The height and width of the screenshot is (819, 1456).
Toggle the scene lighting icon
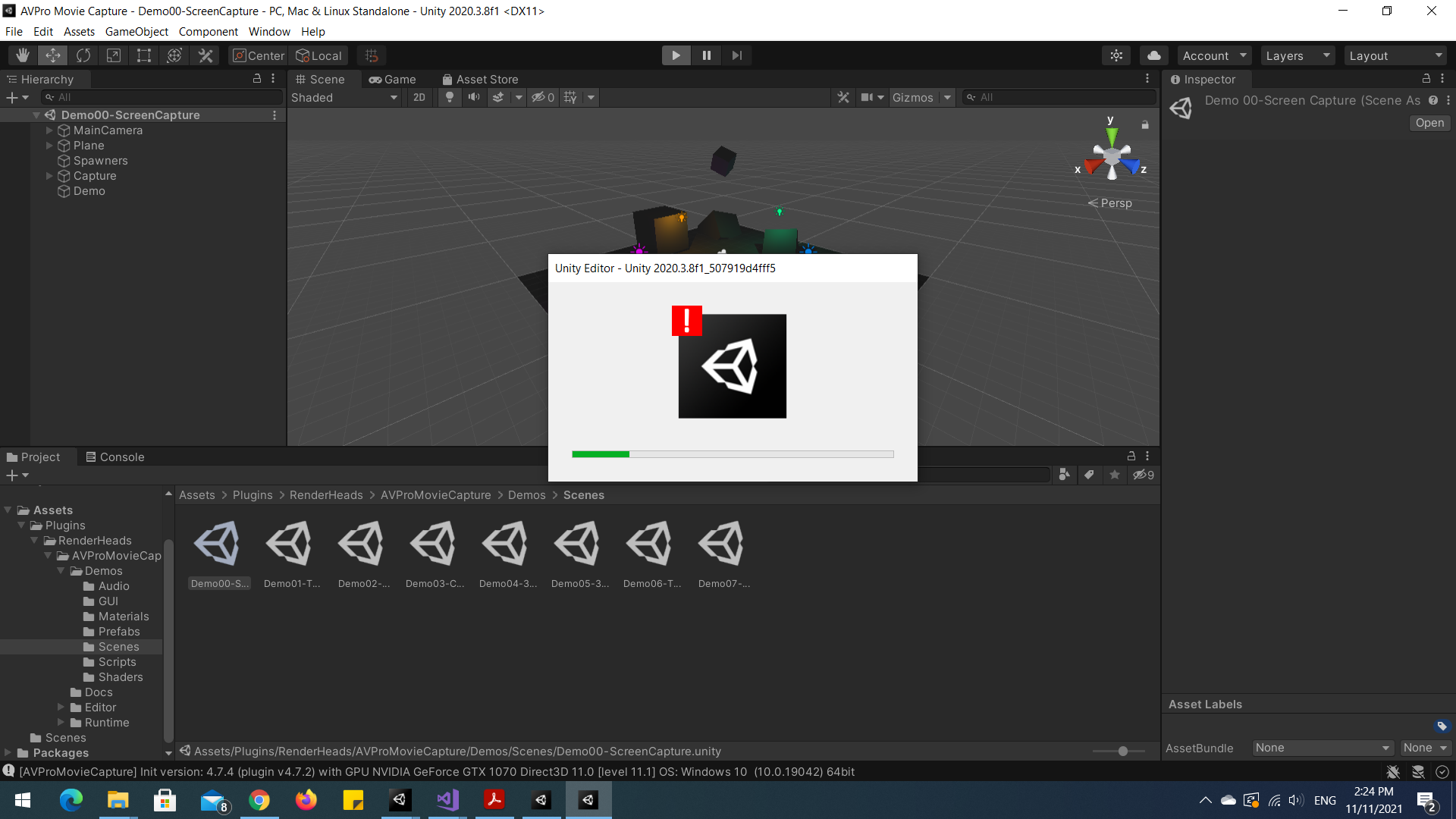point(449,97)
